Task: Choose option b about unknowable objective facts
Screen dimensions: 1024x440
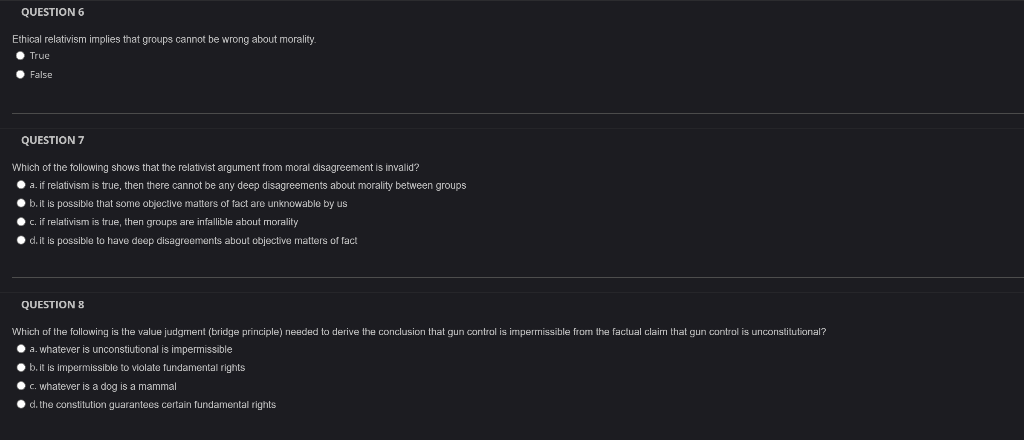Action: [21, 204]
